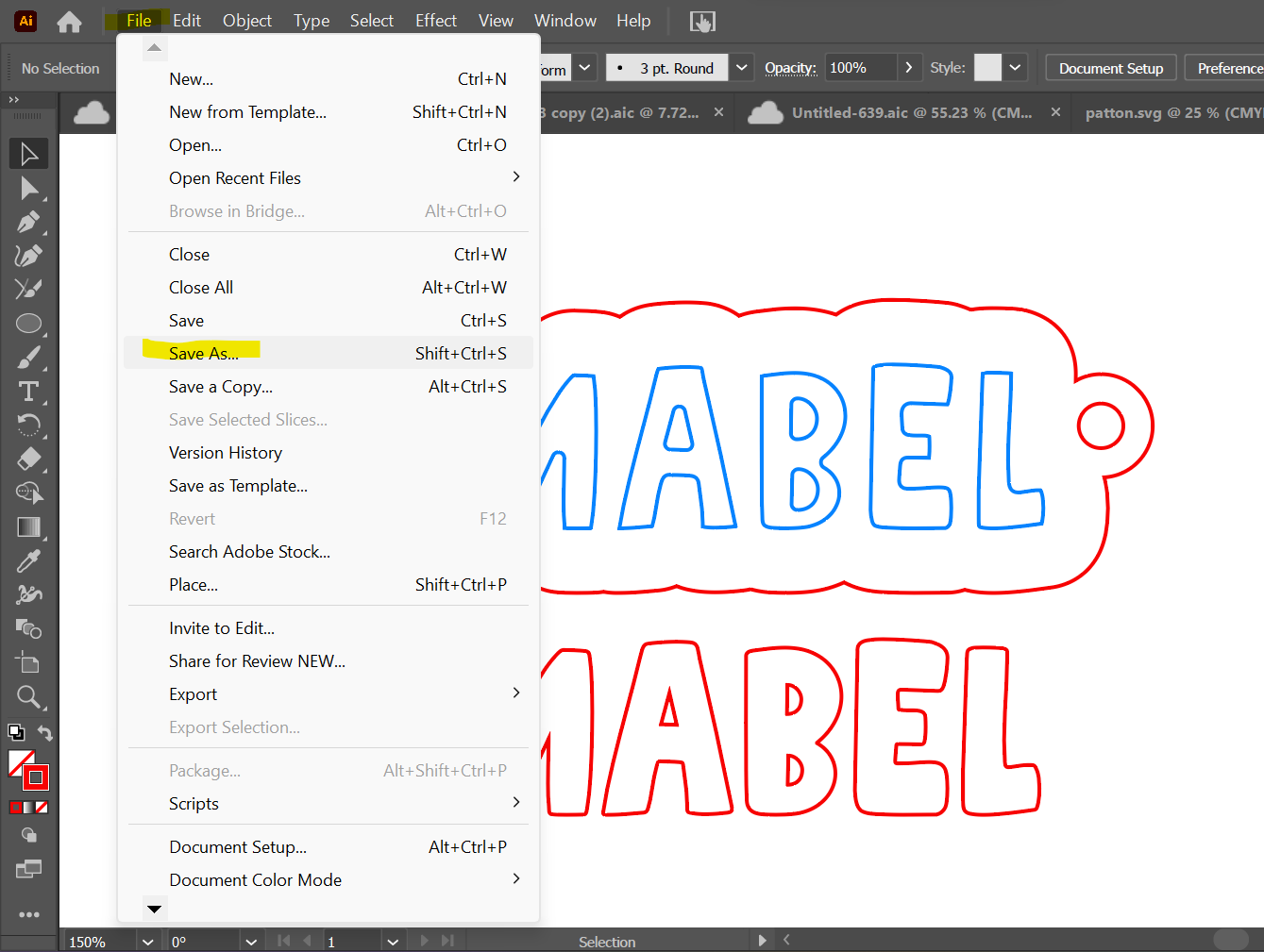Screen dimensions: 1264x952
Task: Go to the Illustrator Home screen
Action: pyautogui.click(x=69, y=21)
